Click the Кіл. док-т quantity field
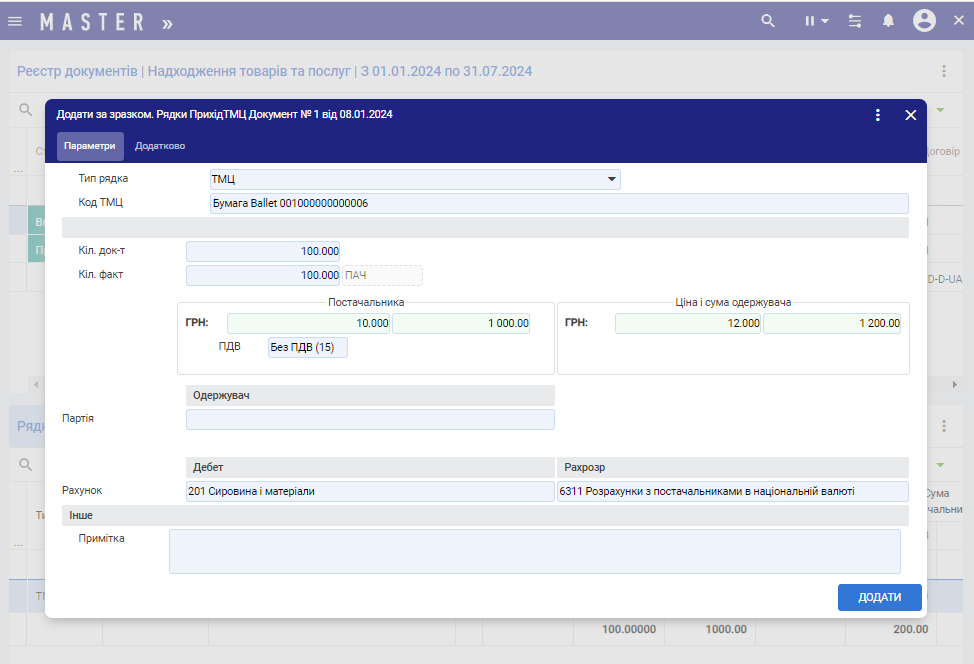Screen dimensions: 974x664 [x=264, y=251]
